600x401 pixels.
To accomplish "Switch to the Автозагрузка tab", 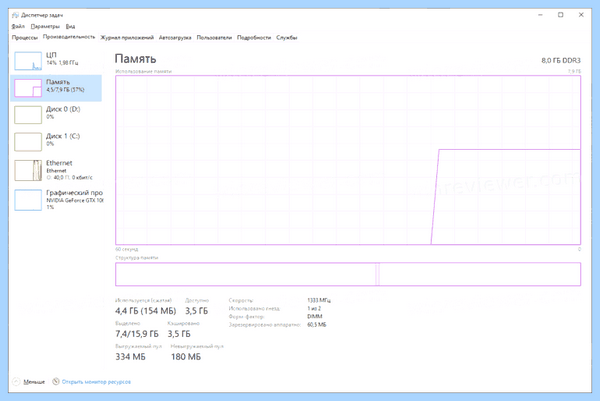I will click(x=175, y=37).
